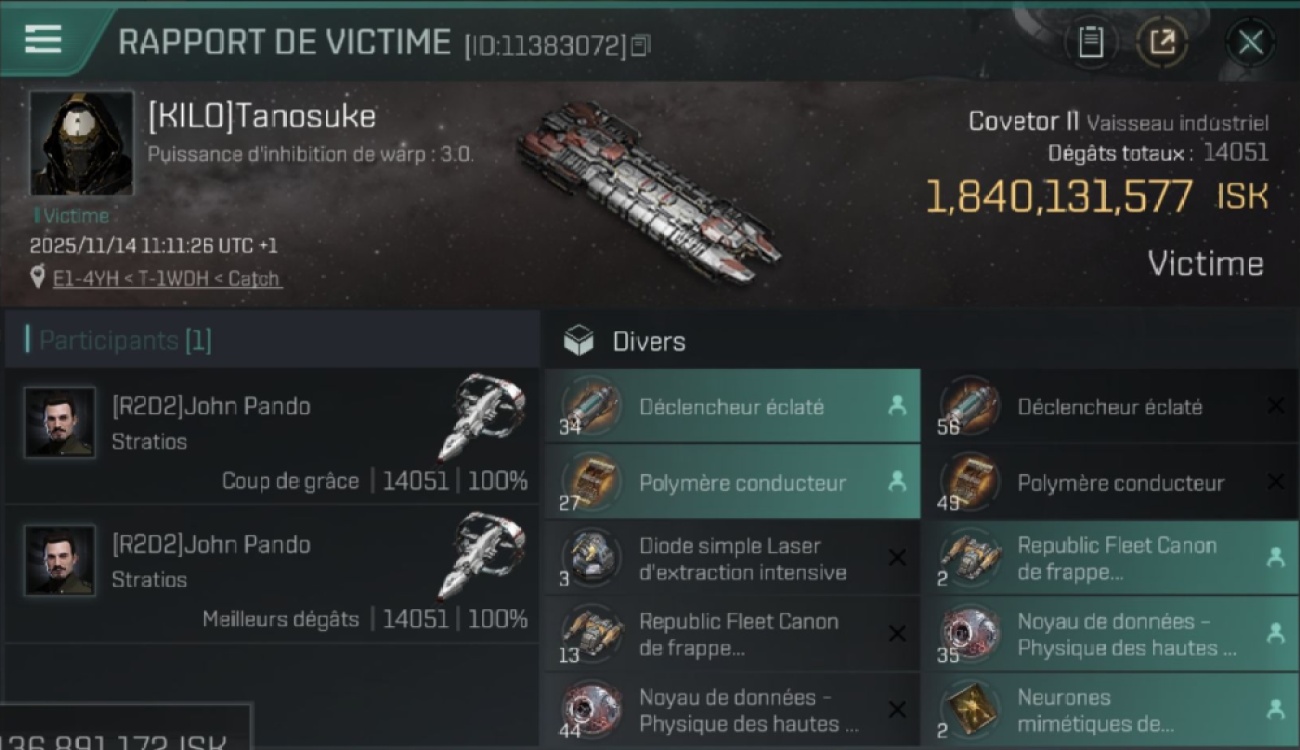Select Republic Fleet Canon de frappe with 13 units
This screenshot has height=750, width=1300.
click(733, 634)
